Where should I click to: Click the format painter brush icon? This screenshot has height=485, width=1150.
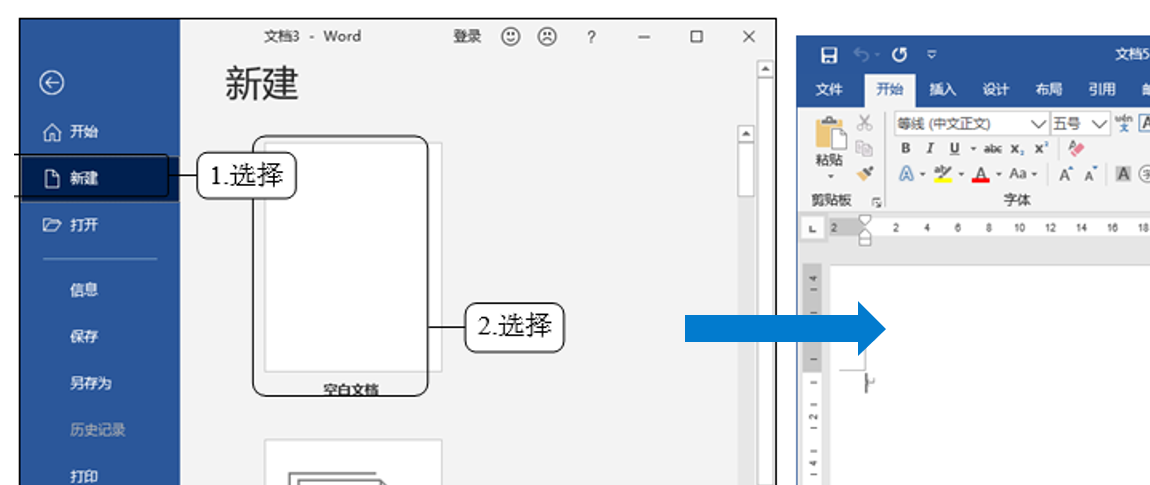[x=865, y=173]
